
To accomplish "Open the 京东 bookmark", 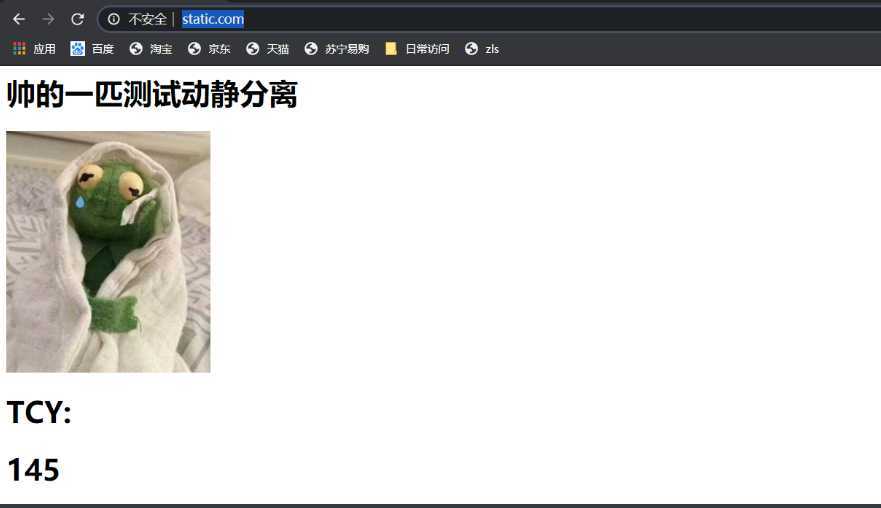I will click(x=209, y=49).
